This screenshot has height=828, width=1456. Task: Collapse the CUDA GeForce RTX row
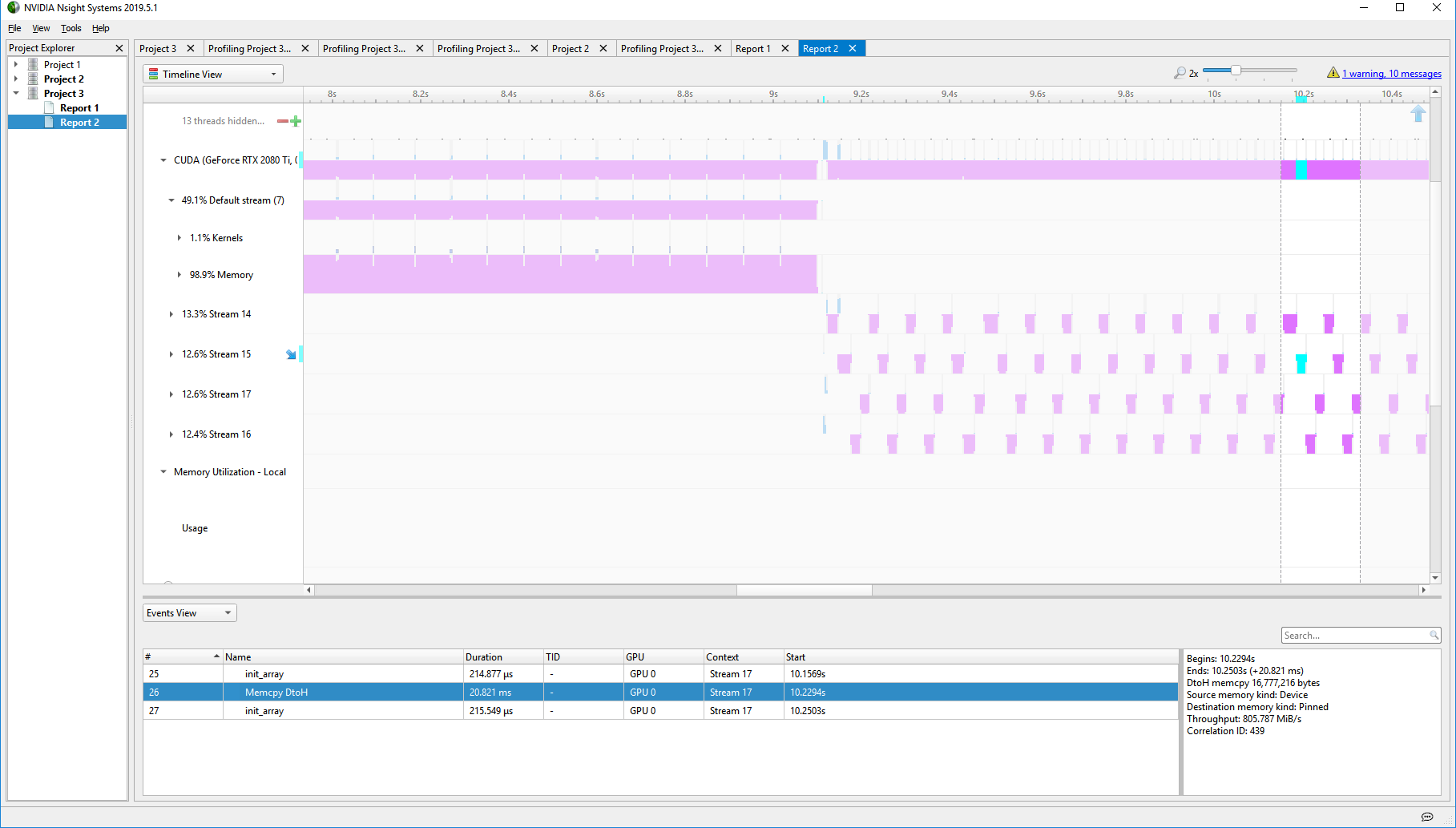pyautogui.click(x=163, y=160)
